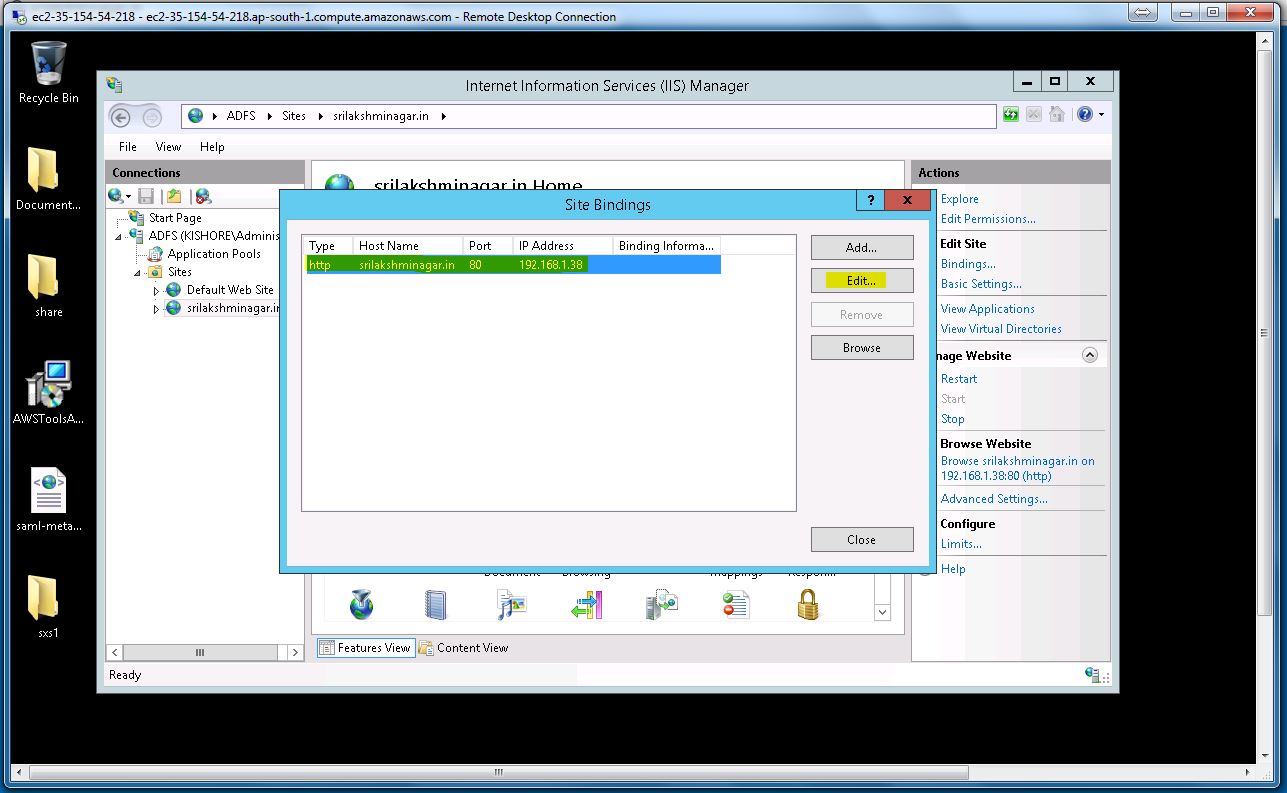Viewport: 1287px width, 793px height.
Task: Switch to the Content View tab
Action: coord(464,648)
